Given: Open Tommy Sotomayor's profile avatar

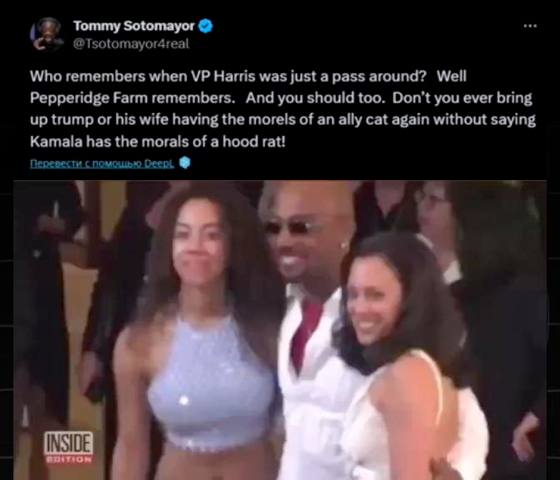Looking at the screenshot, I should [47, 34].
